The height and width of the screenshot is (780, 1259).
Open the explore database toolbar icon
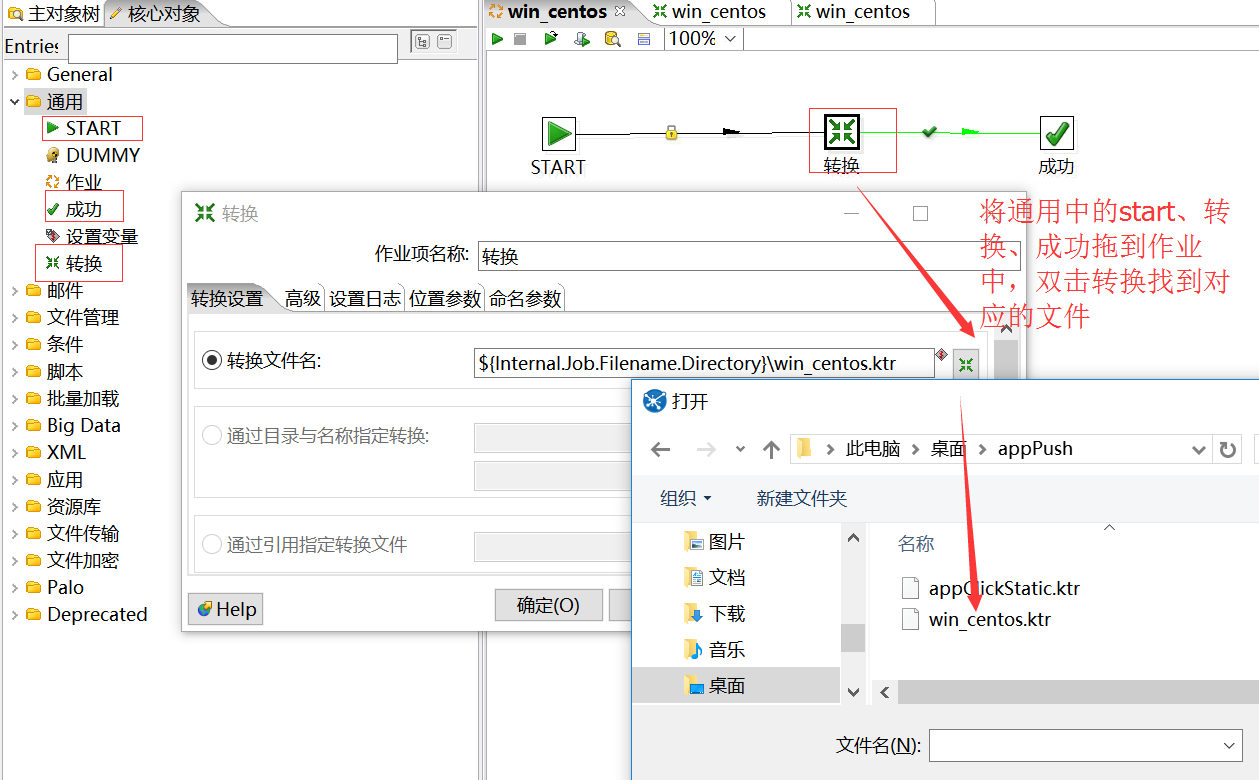point(612,39)
